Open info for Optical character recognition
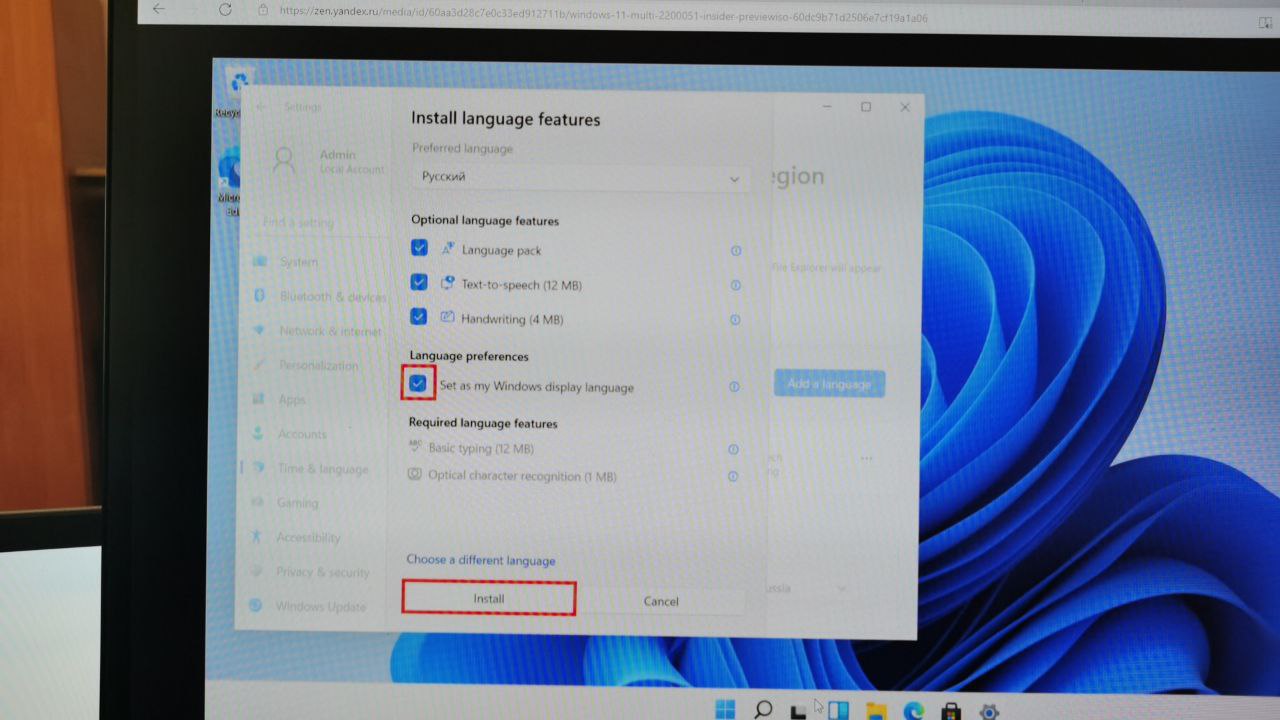Screen dimensions: 1280x720 [733, 477]
